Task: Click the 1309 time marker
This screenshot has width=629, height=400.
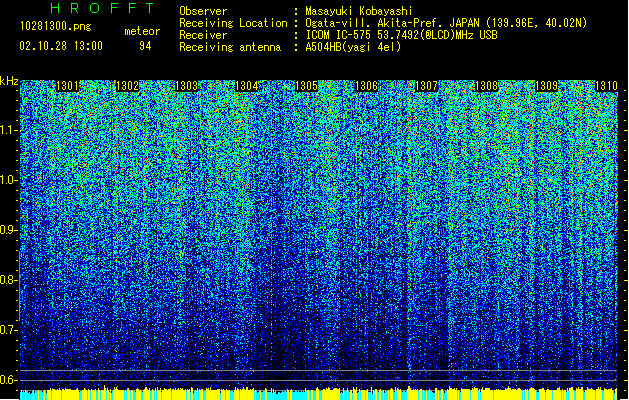Action: [546, 86]
